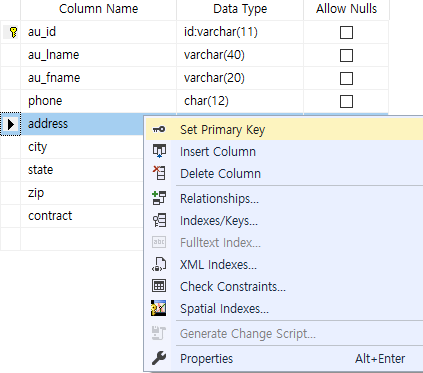Open Indexes/Keys... dialog entry
This screenshot has width=423, height=373.
284,220
